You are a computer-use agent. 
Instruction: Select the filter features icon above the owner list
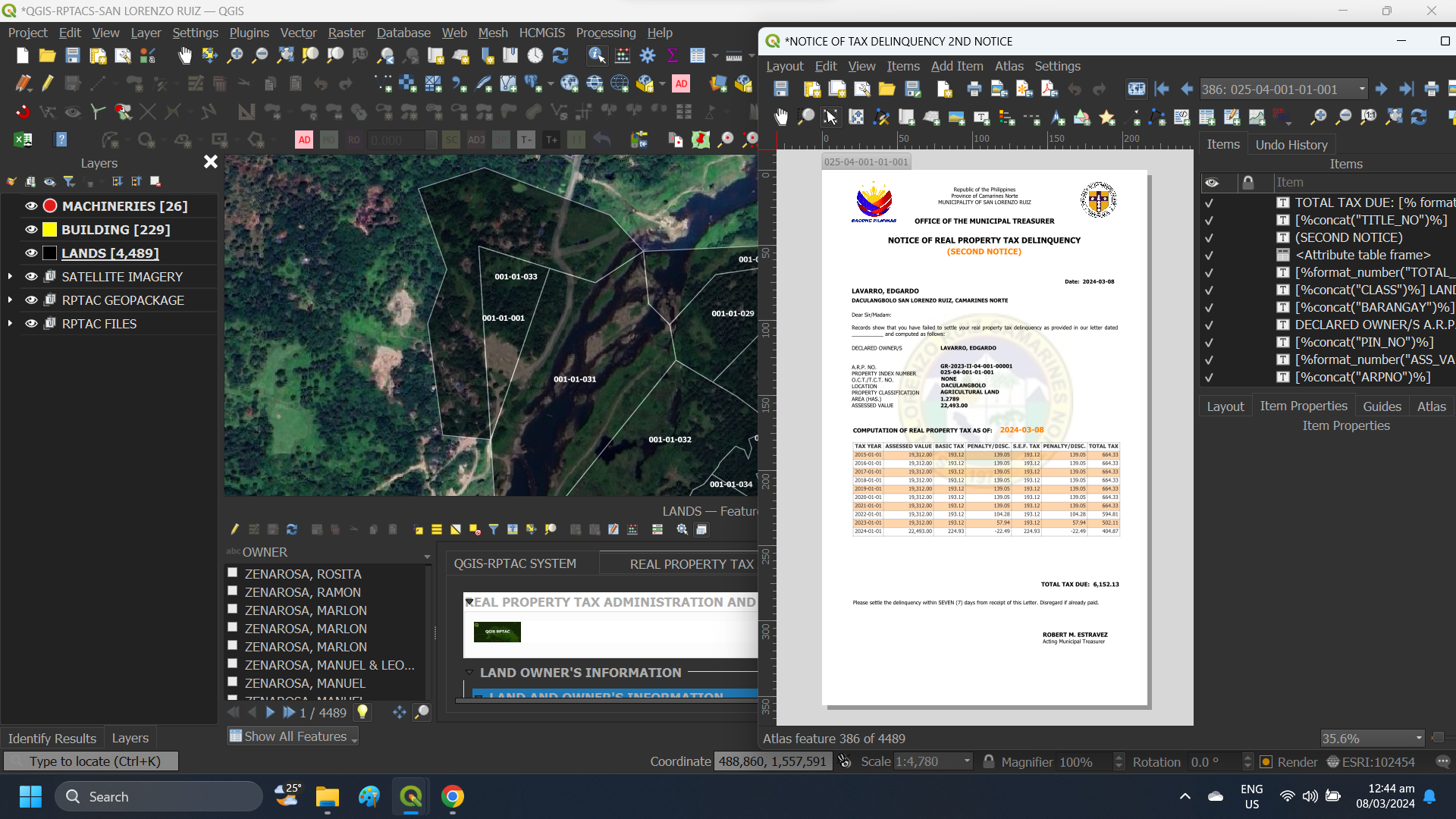tap(494, 529)
